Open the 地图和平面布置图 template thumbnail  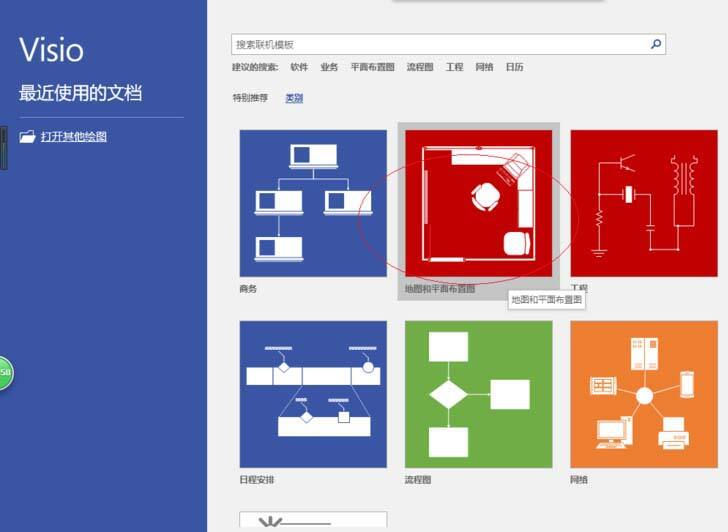pos(479,203)
